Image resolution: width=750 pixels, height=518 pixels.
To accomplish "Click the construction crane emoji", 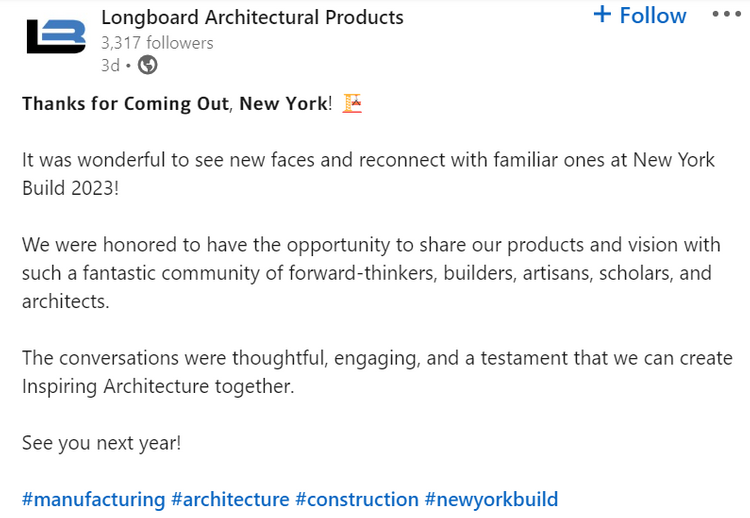I will 352,103.
